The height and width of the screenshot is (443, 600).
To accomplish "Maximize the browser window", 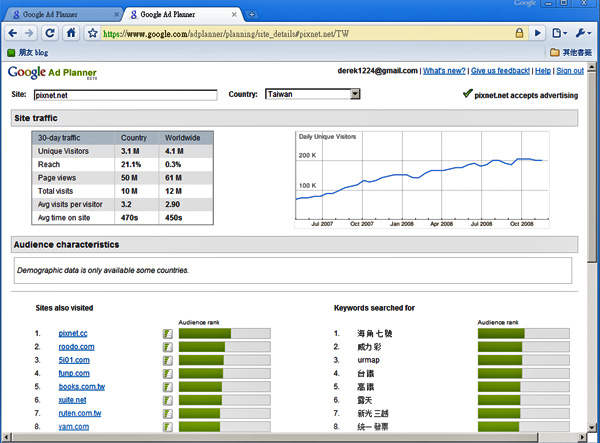I will [564, 3].
